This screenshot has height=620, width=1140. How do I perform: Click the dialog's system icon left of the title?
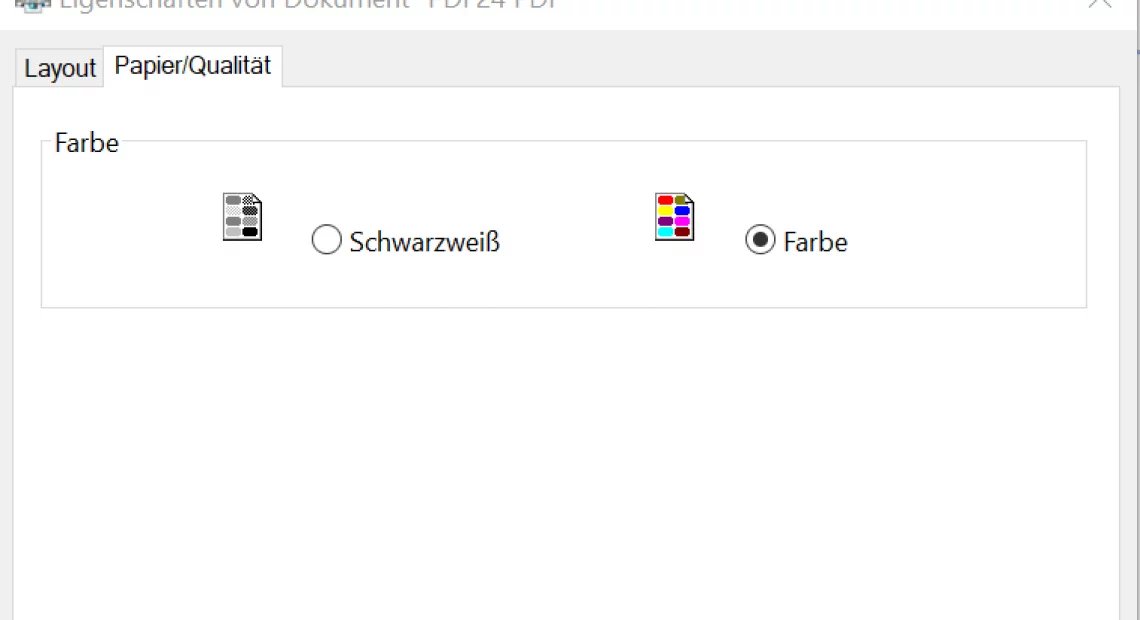pyautogui.click(x=34, y=3)
